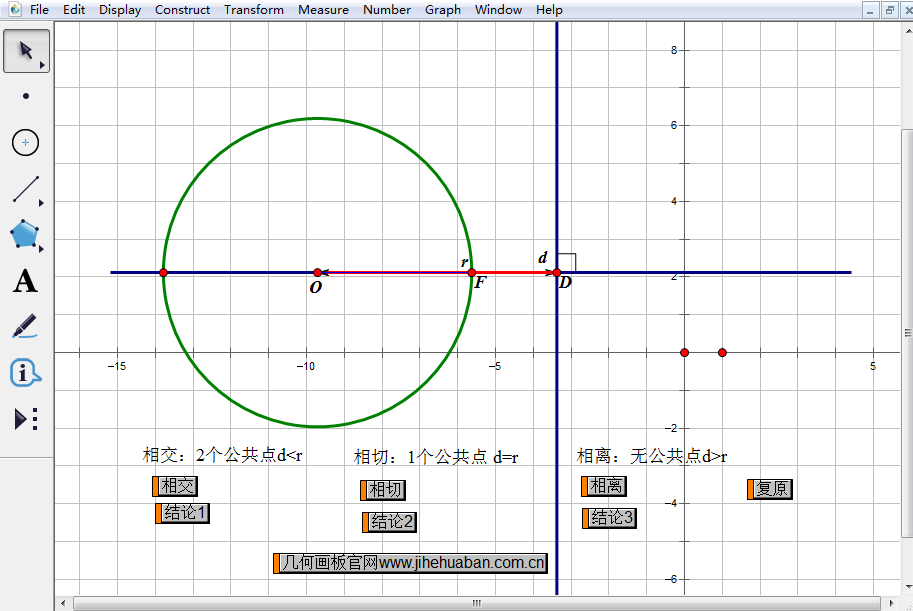Select the Marker drawing tool
Screen dimensions: 913x611
tap(24, 325)
